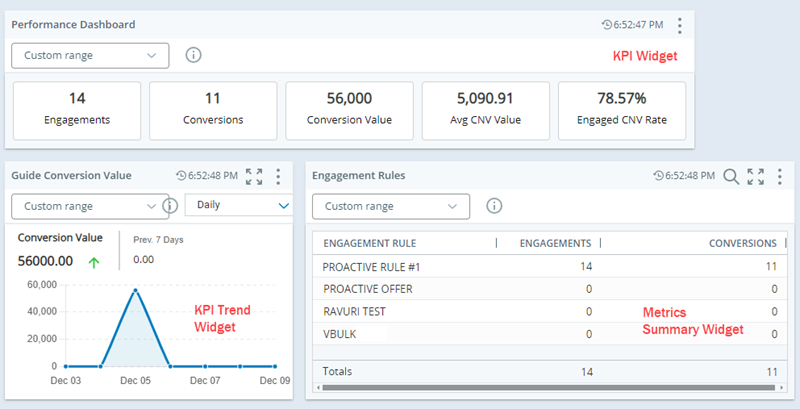Screen dimensions: 800x409
Task: Click info icon in Engagement Rules widget
Action: [494, 206]
